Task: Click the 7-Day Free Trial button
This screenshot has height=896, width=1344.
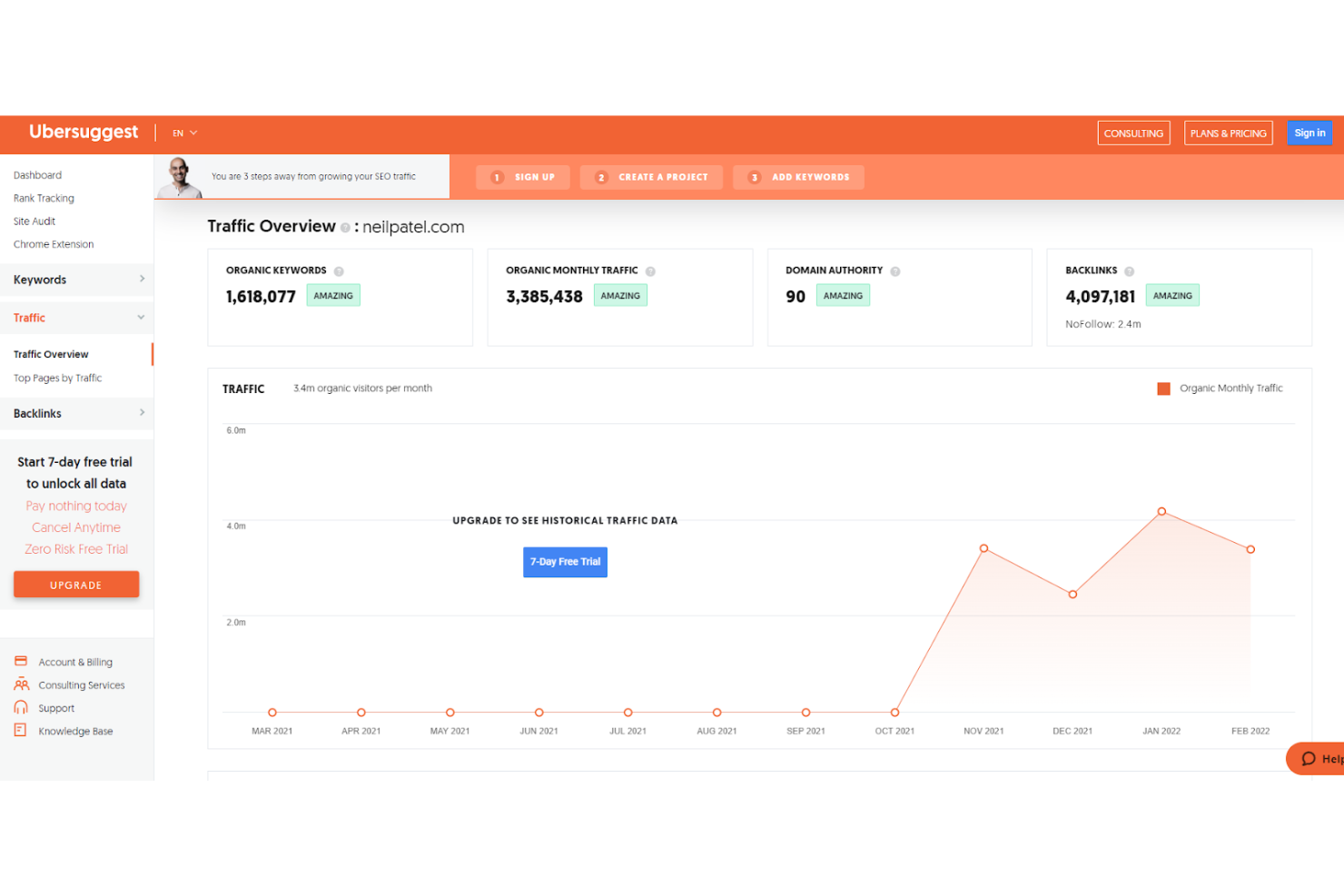Action: click(x=565, y=562)
